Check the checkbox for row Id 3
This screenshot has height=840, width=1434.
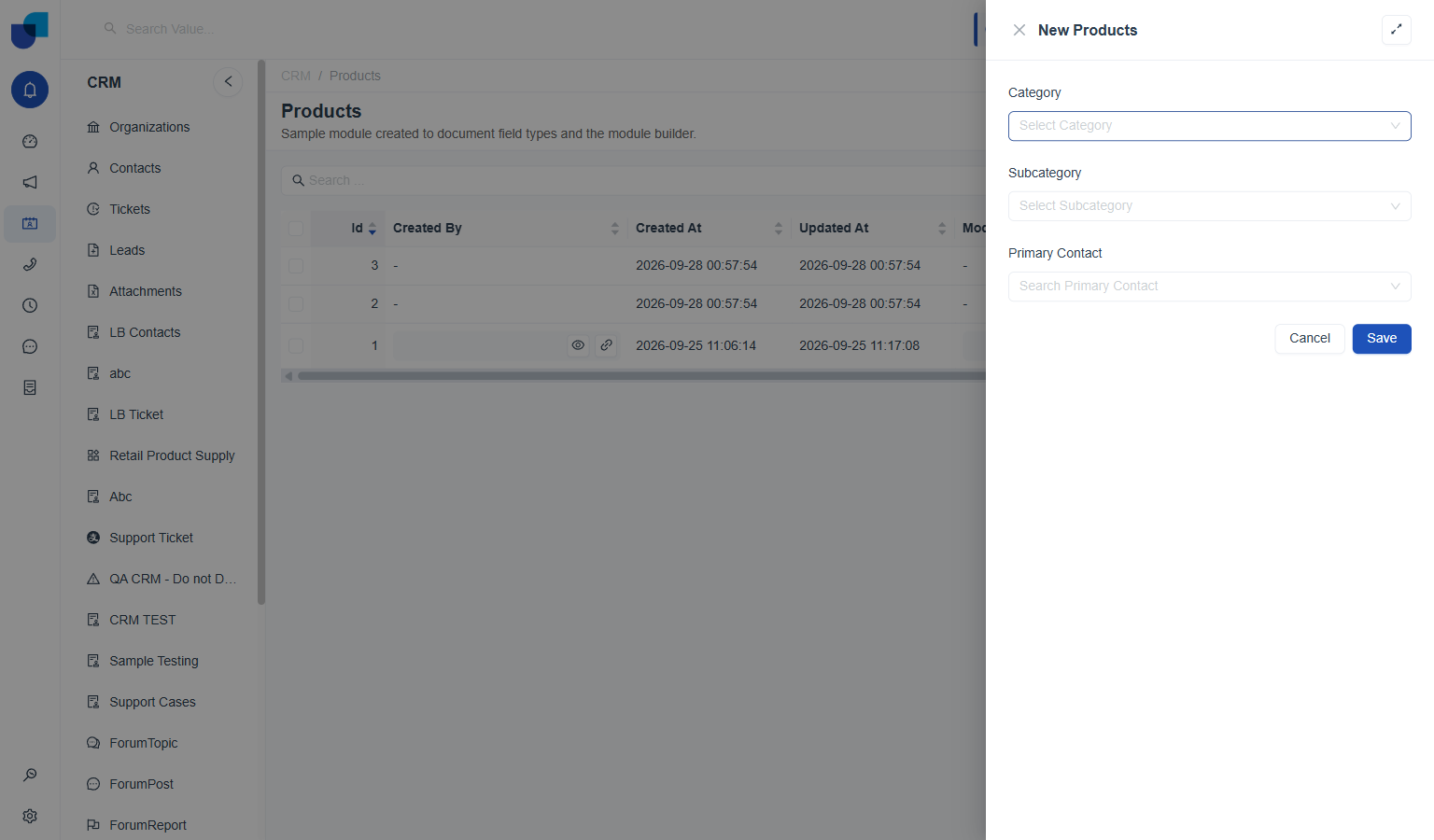(296, 266)
